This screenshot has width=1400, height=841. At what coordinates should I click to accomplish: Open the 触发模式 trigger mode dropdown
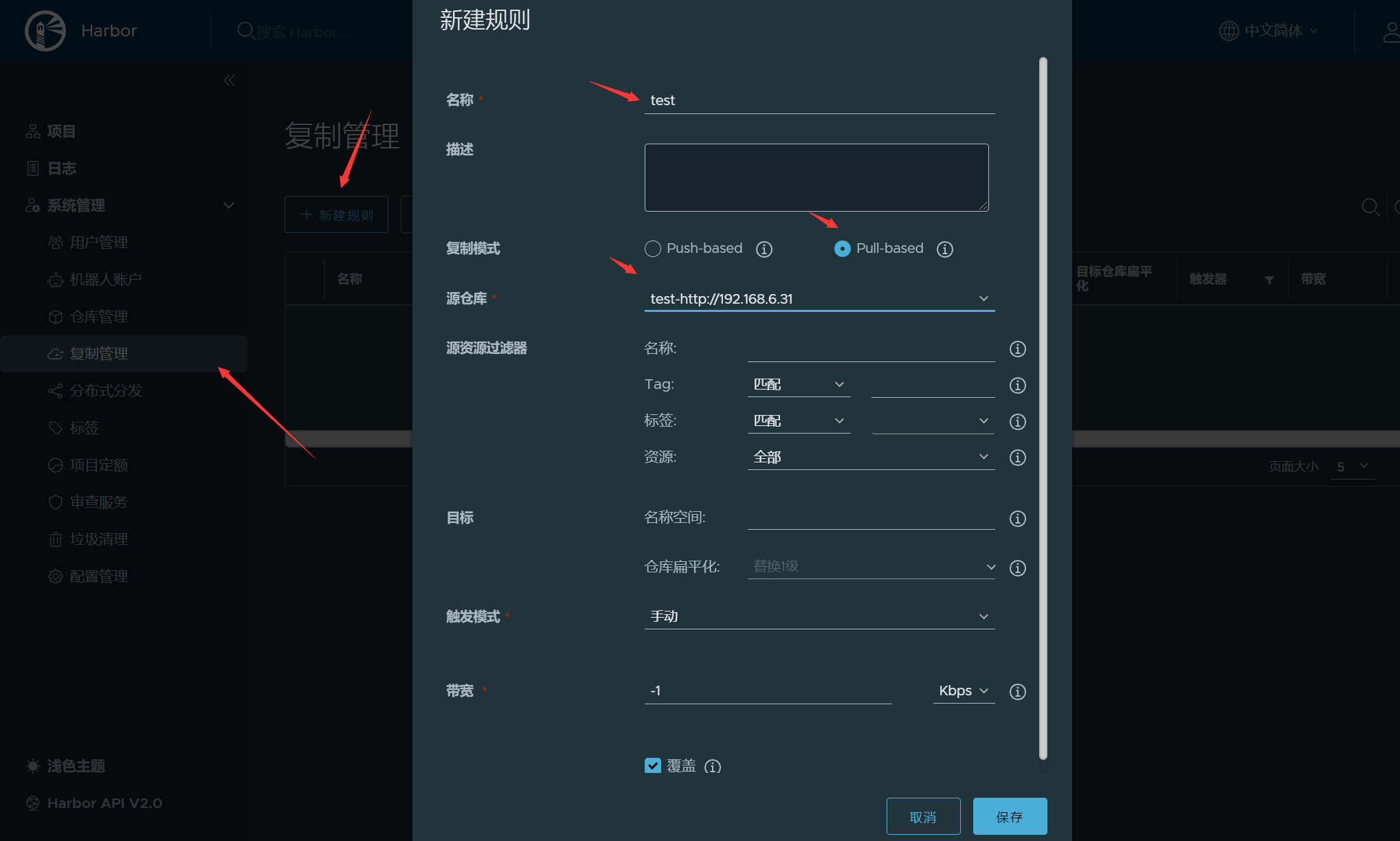pos(819,616)
